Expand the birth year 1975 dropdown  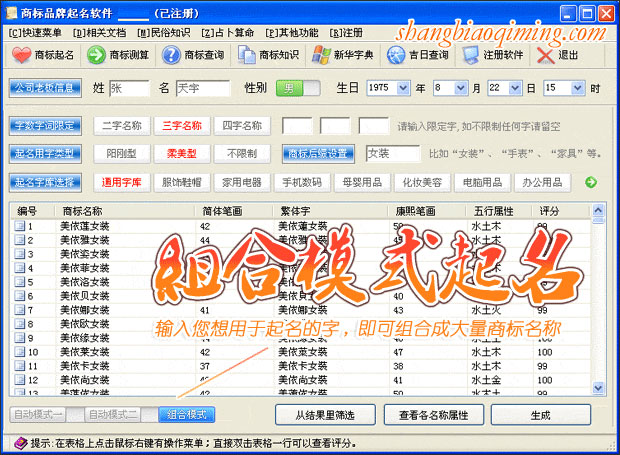tap(403, 88)
